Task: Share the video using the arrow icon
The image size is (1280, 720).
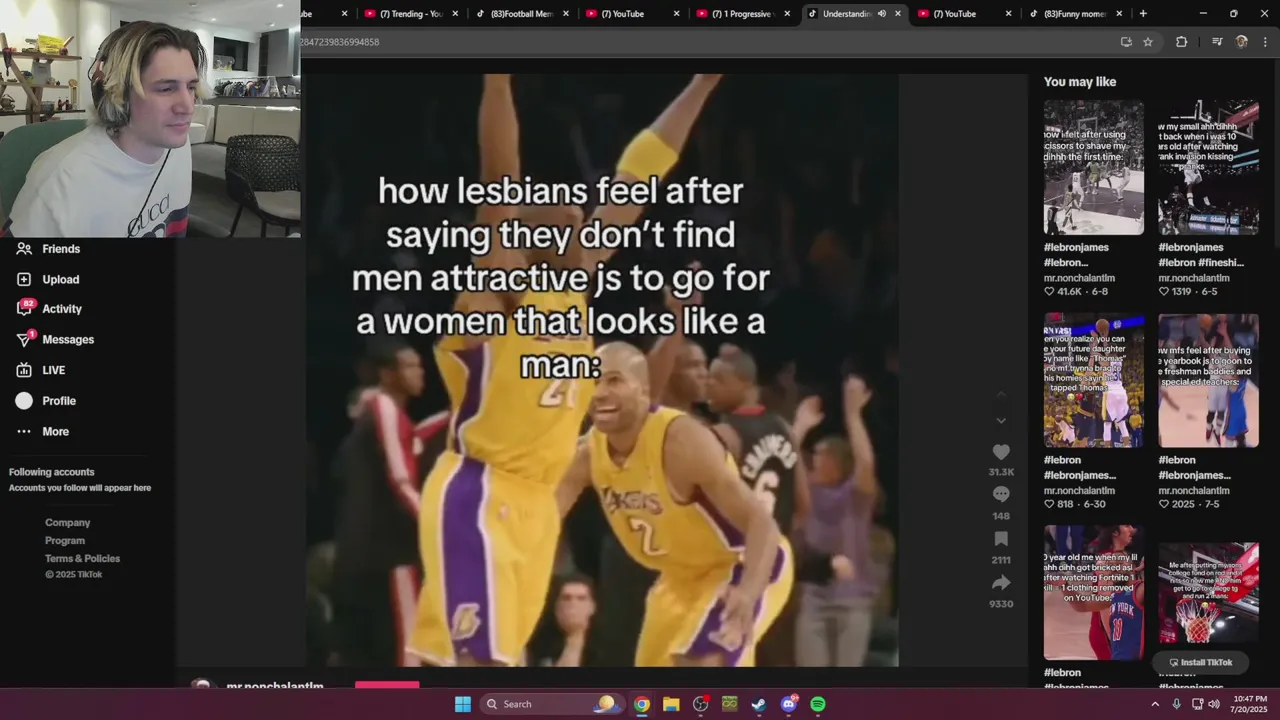Action: point(1001,582)
